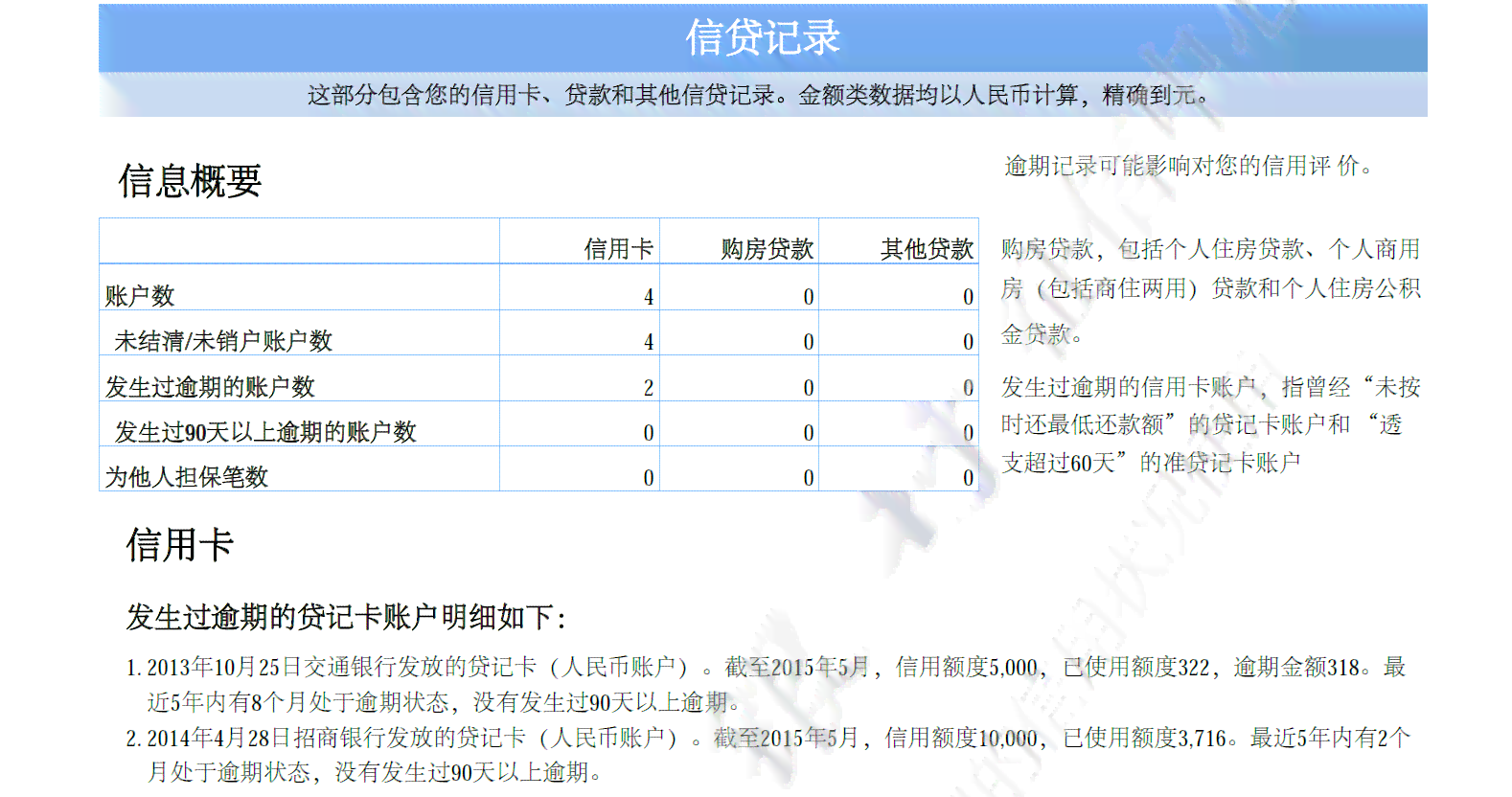The image size is (1512, 797).
Task: Select the 未结清/未销户账户数 row label
Action: pos(223,341)
